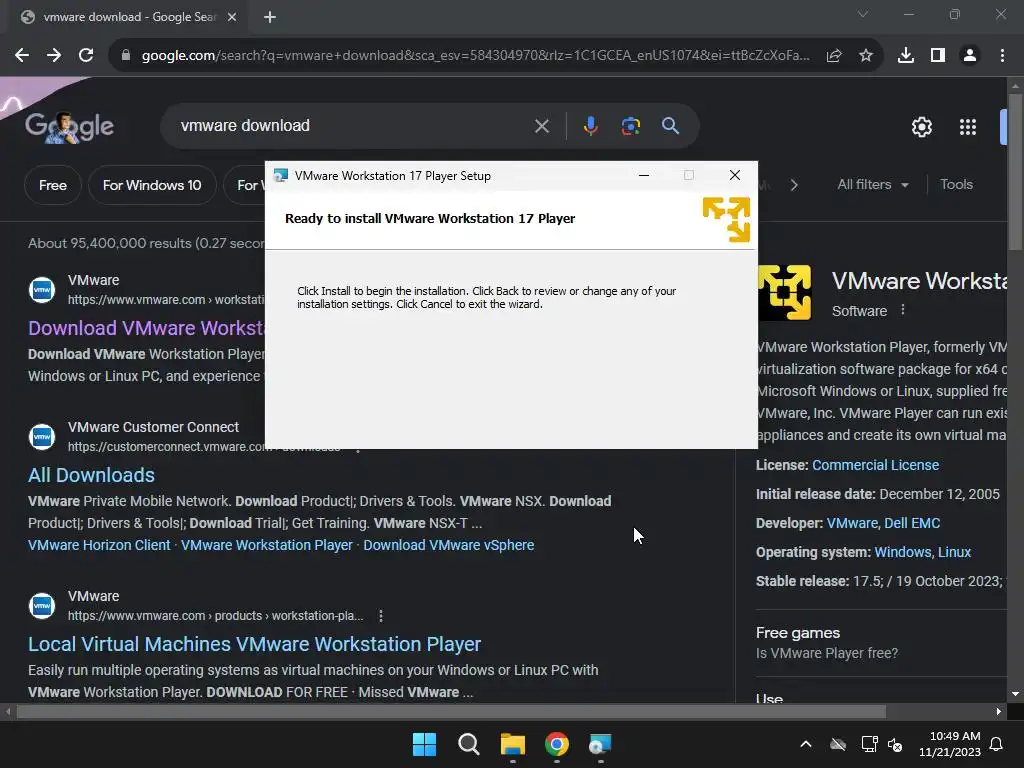Screen dimensions: 1024x768
Task: Close the VMware Player Setup dialog
Action: 735,175
